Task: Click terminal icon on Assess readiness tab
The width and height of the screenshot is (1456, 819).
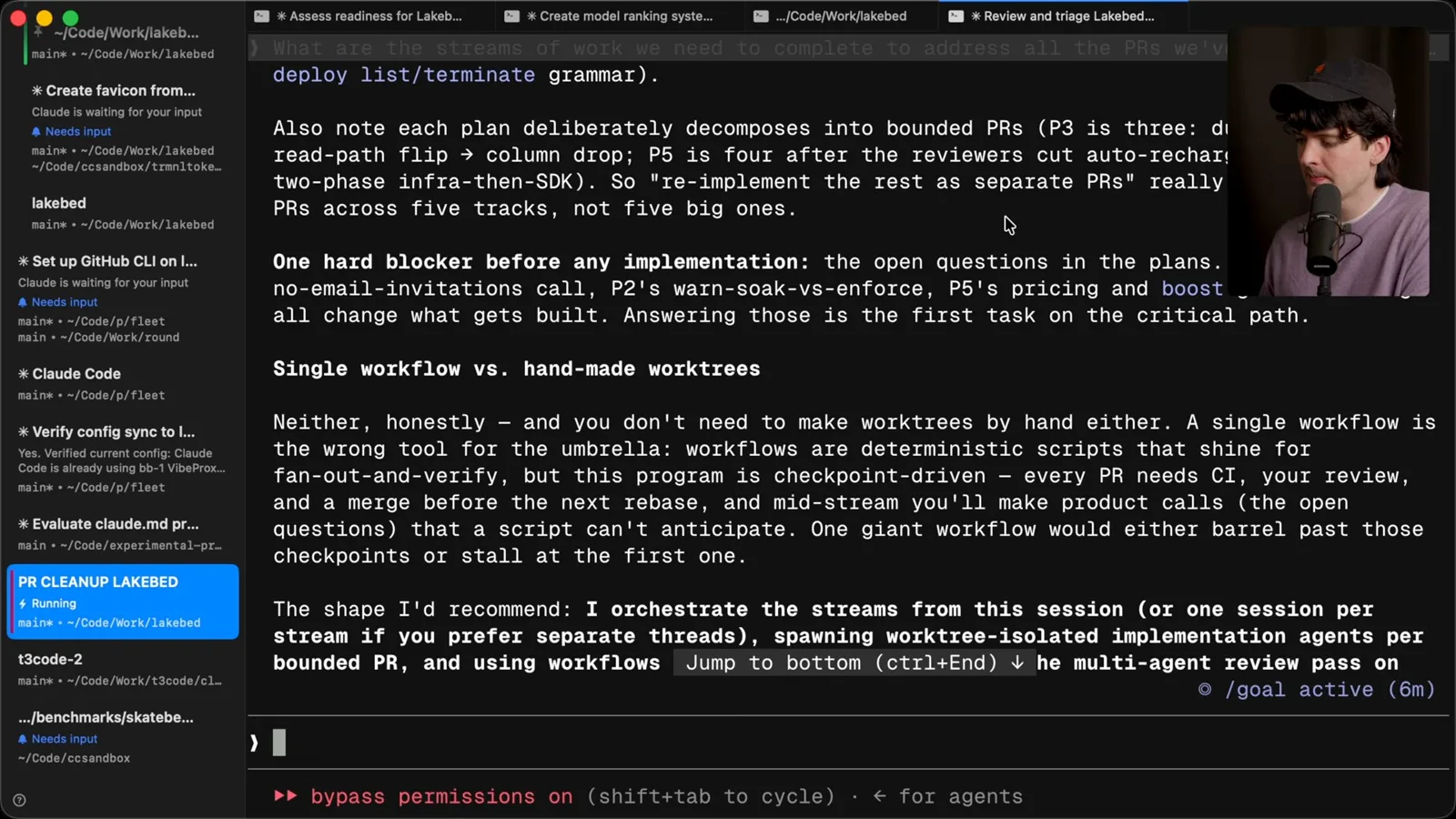Action: 261,15
